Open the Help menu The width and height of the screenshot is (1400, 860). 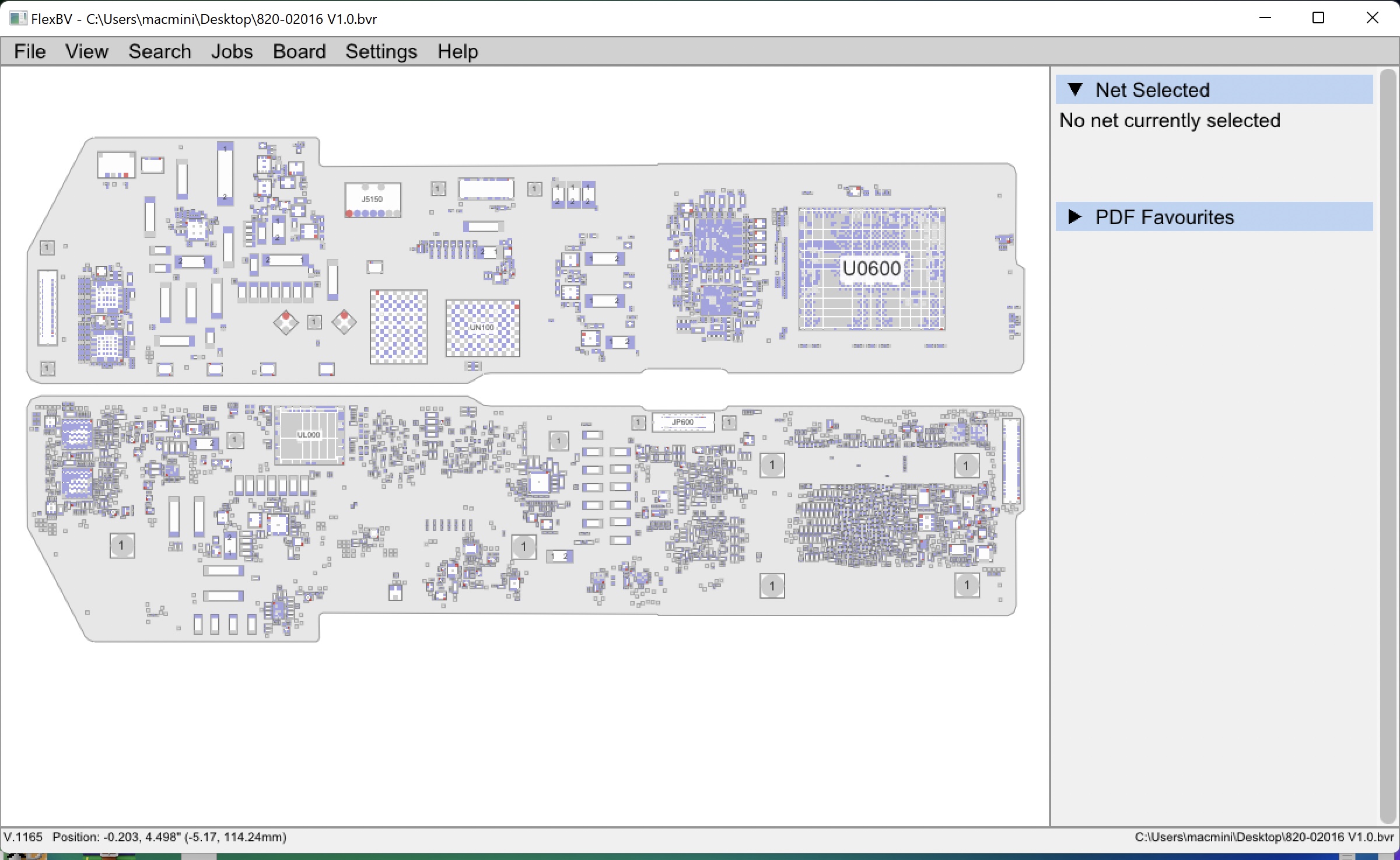pyautogui.click(x=458, y=52)
